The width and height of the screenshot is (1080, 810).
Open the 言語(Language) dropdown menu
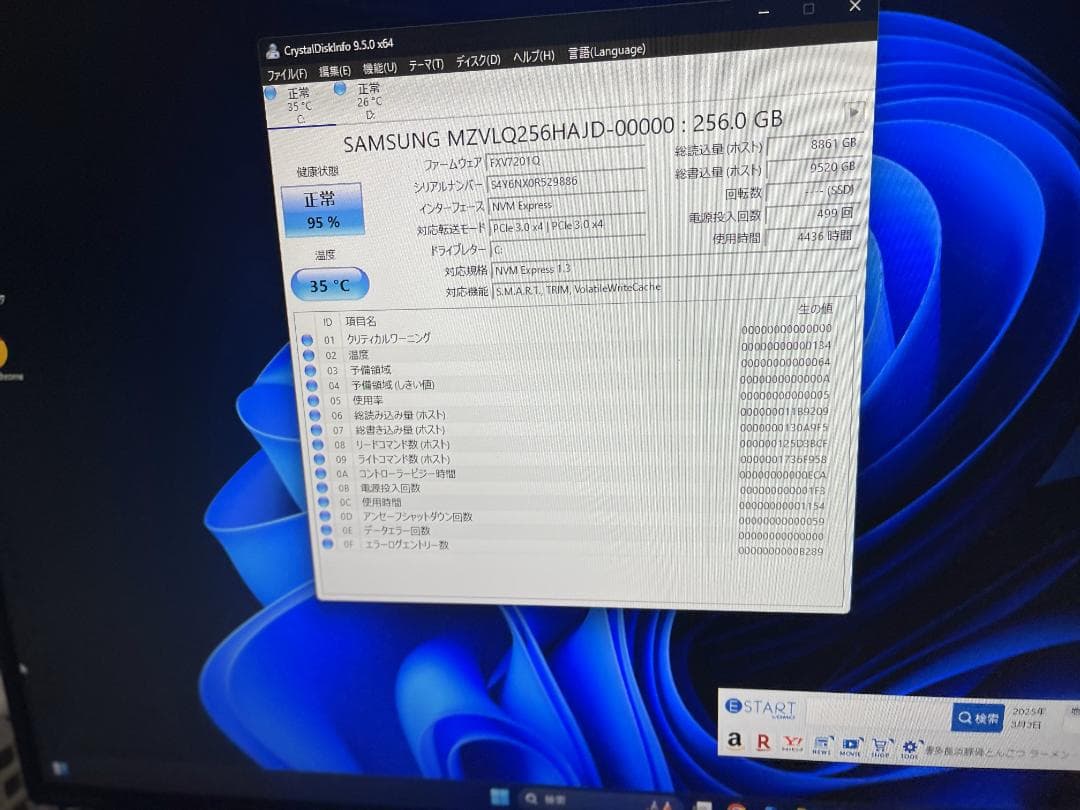point(606,52)
